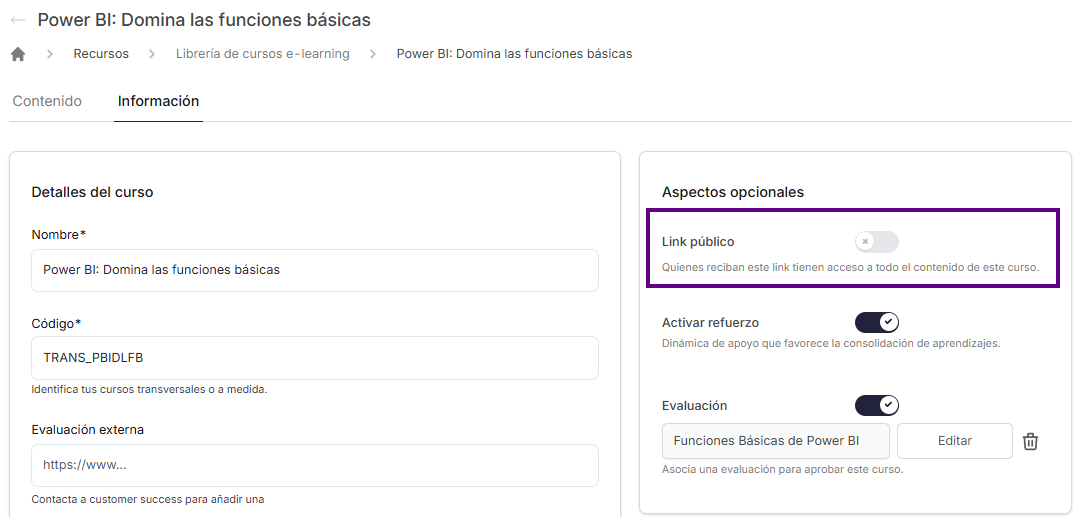Image resolution: width=1082 pixels, height=517 pixels.
Task: Click the last breadcrumb Power BI course
Action: (514, 54)
